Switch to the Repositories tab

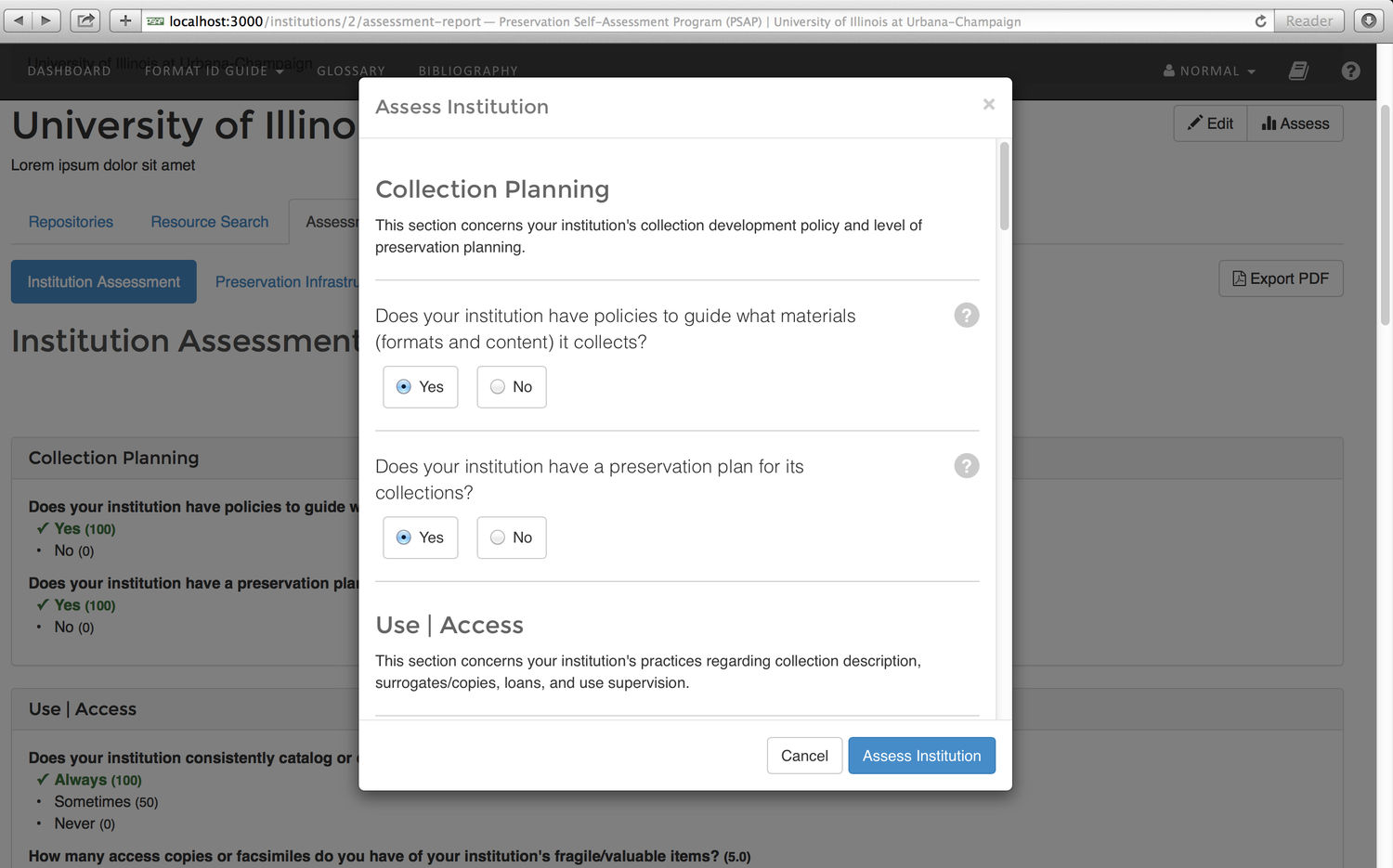70,222
